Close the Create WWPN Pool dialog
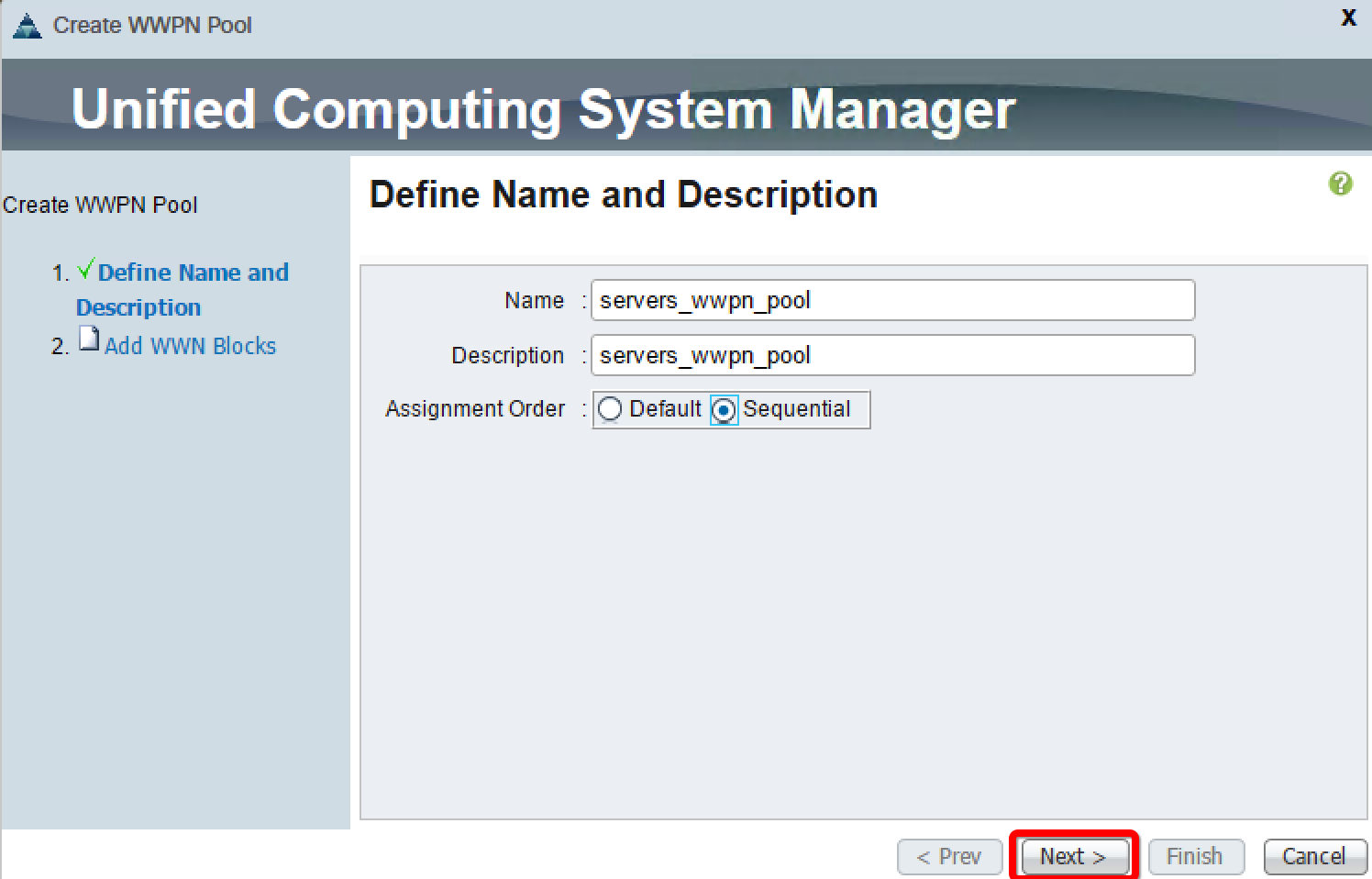The width and height of the screenshot is (1372, 879). pos(1348,17)
